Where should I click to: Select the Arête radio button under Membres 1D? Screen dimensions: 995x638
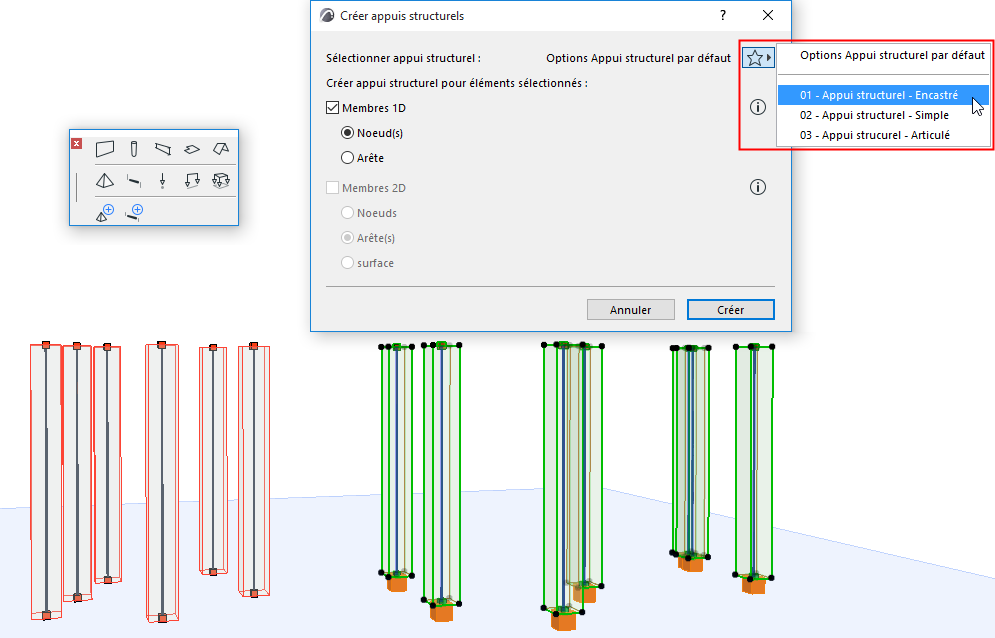pos(347,157)
